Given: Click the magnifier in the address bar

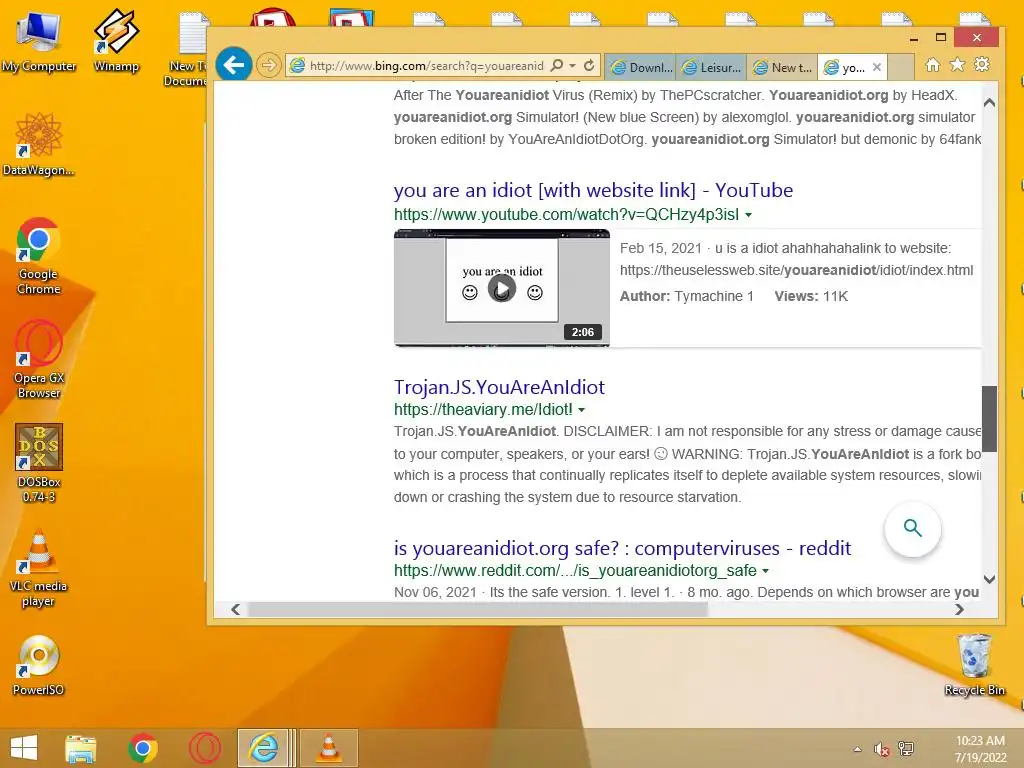Looking at the screenshot, I should (x=556, y=65).
